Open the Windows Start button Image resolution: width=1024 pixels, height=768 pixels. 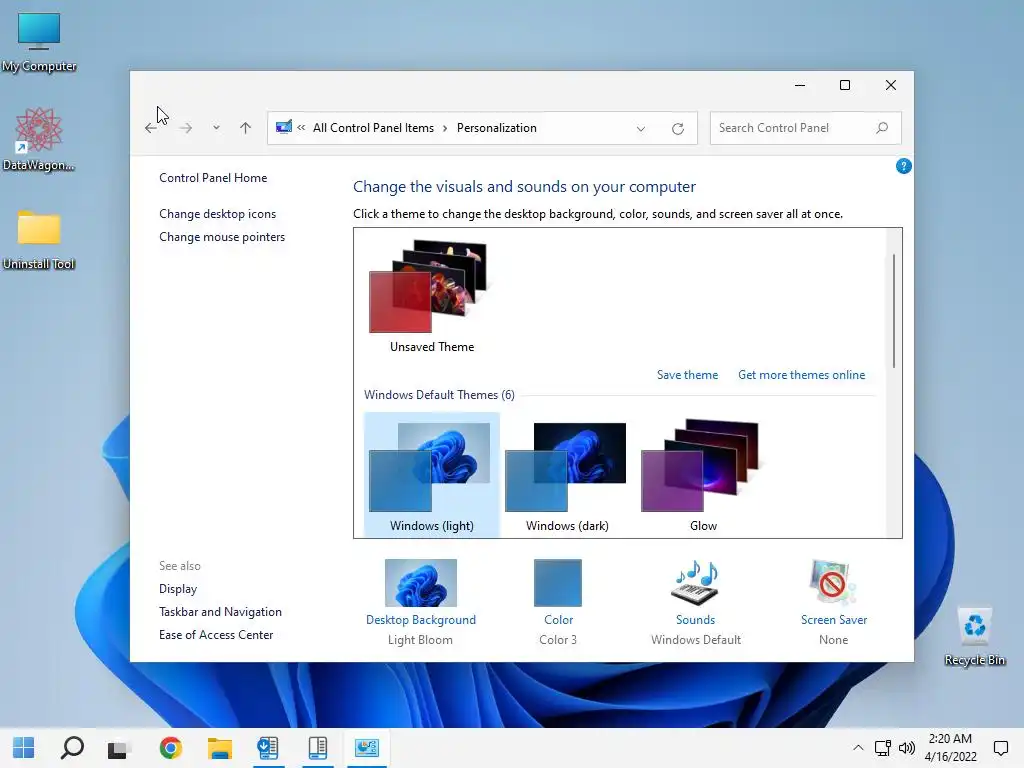pos(24,748)
